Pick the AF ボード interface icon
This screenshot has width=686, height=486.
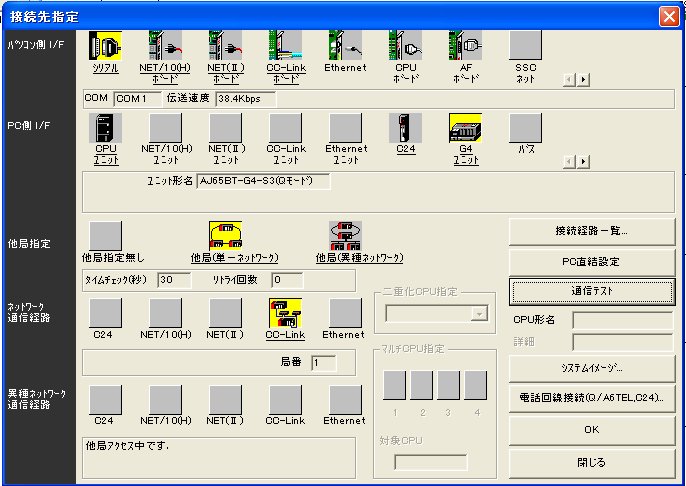pyautogui.click(x=465, y=46)
